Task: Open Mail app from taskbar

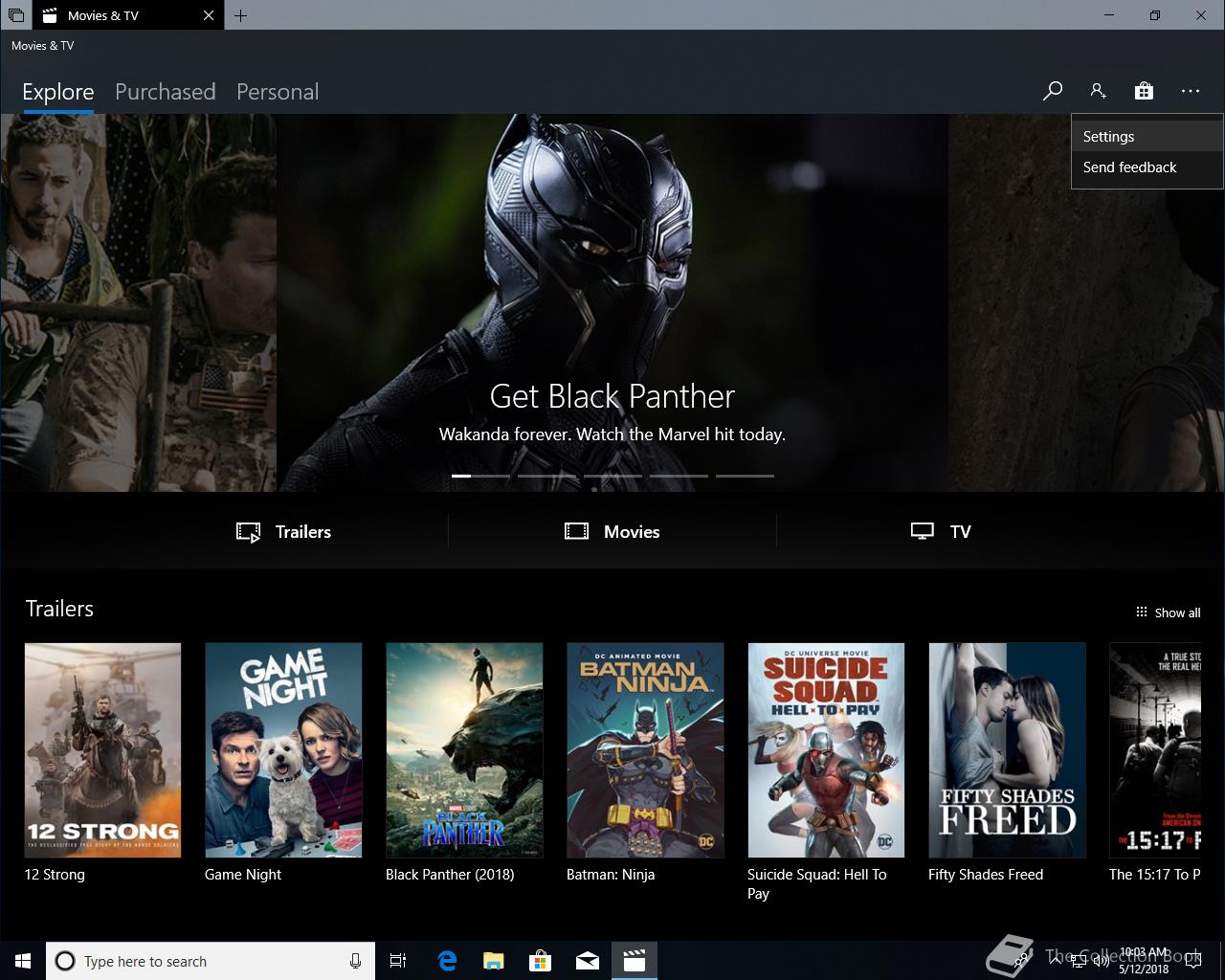Action: pos(588,961)
